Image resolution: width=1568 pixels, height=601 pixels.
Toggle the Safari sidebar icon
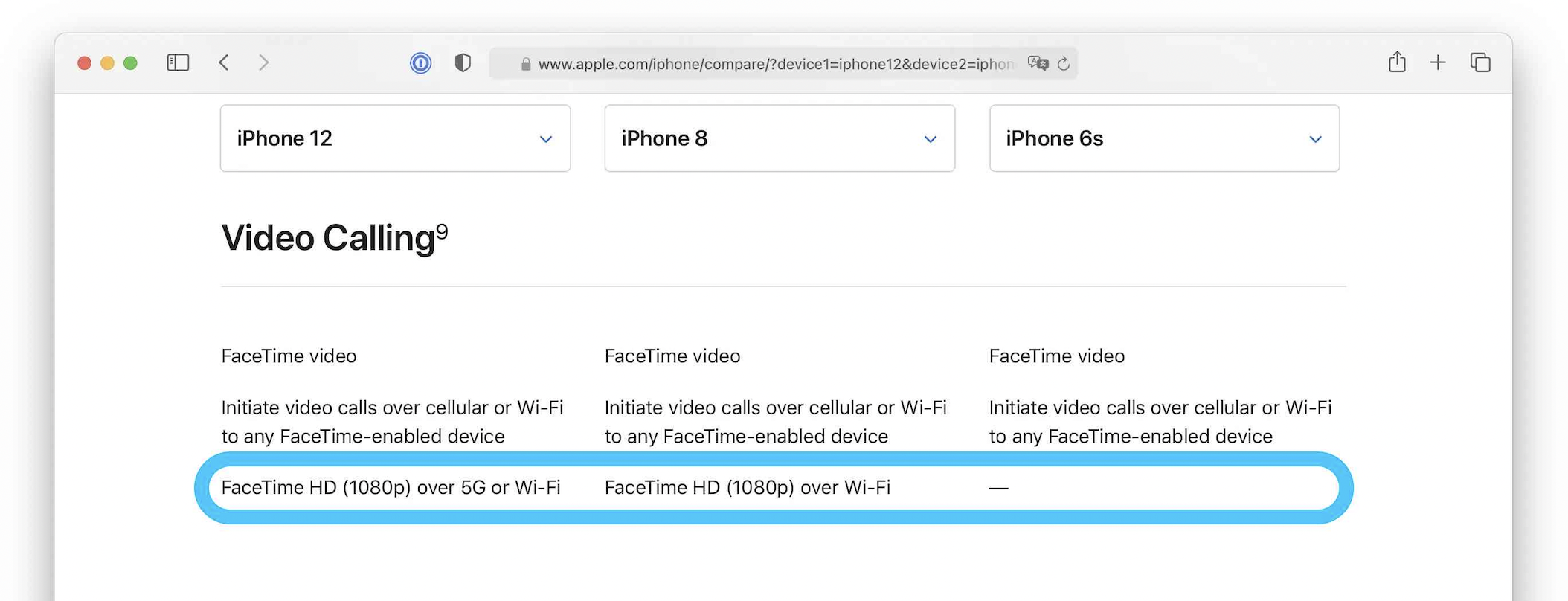(178, 62)
